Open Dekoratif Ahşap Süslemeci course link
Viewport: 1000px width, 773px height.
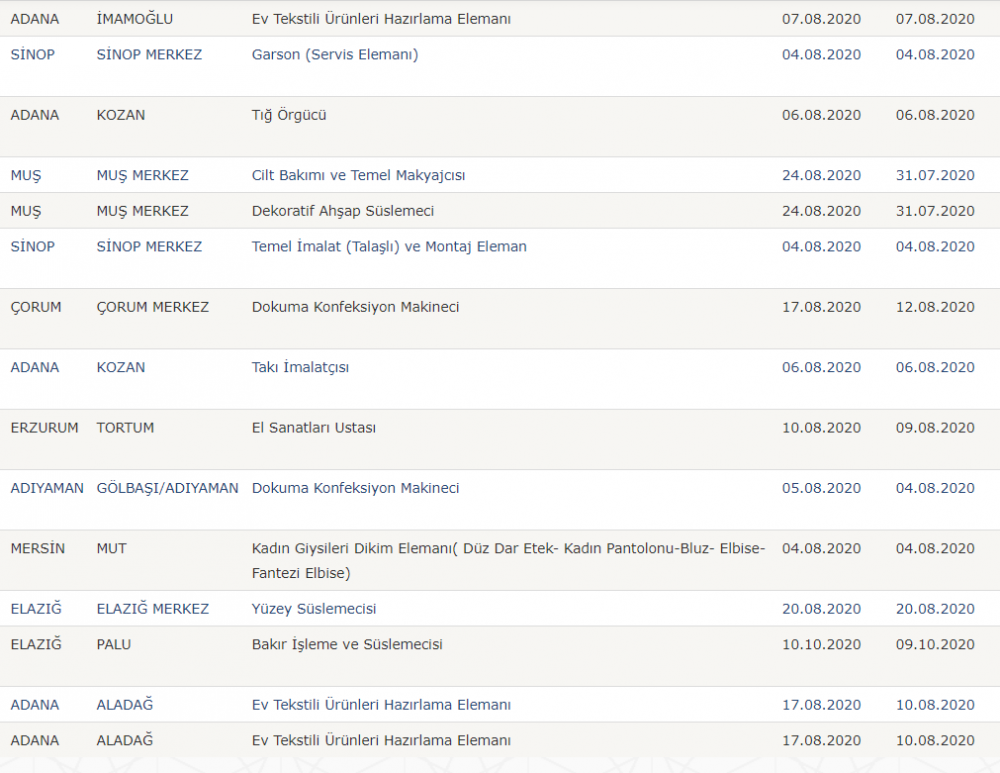pyautogui.click(x=342, y=211)
